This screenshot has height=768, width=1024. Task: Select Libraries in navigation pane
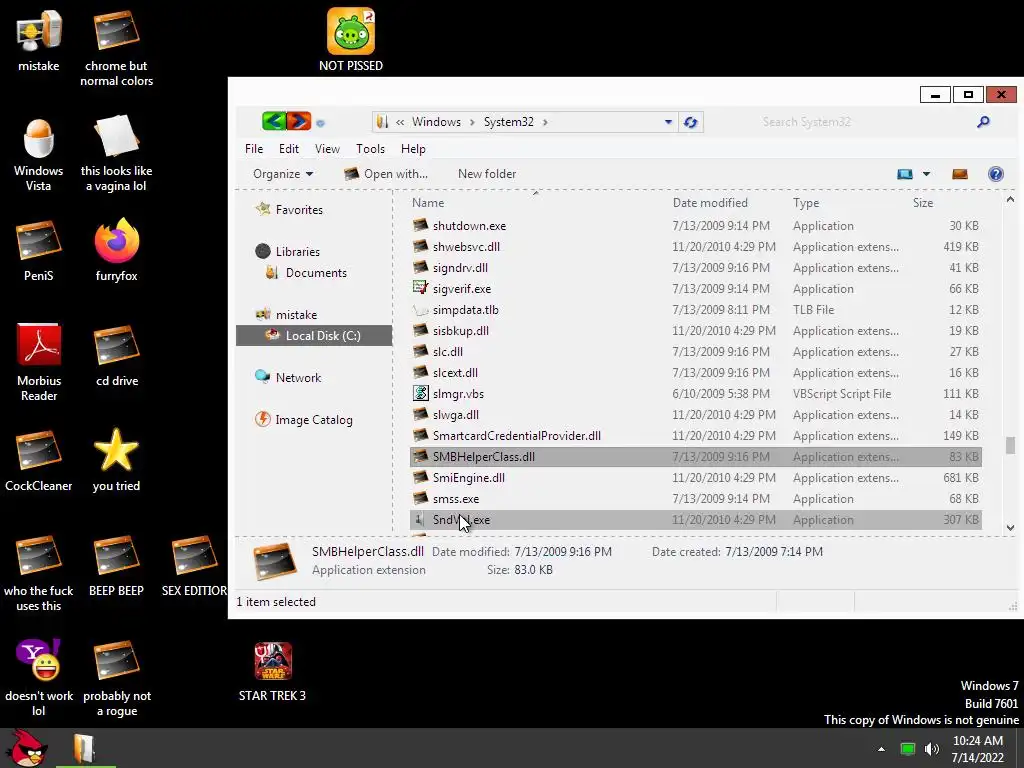point(287,251)
